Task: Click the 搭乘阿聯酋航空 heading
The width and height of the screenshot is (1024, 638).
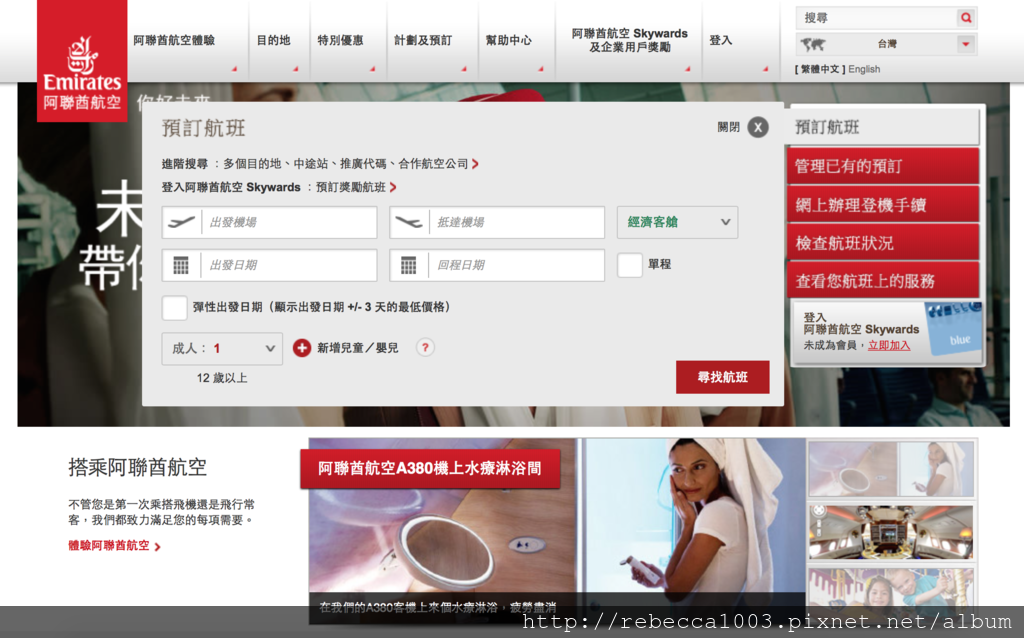Action: (137, 467)
